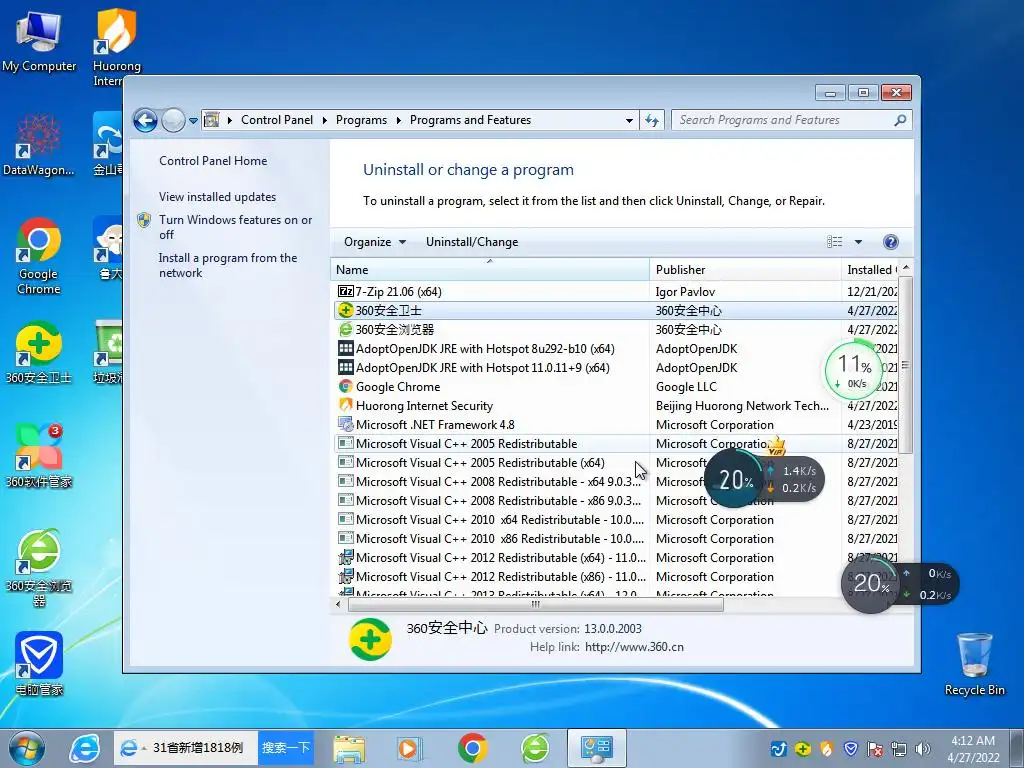This screenshot has height=768, width=1024.
Task: Select 7-Zip 21.06 (x64) in the list
Action: click(614, 292)
